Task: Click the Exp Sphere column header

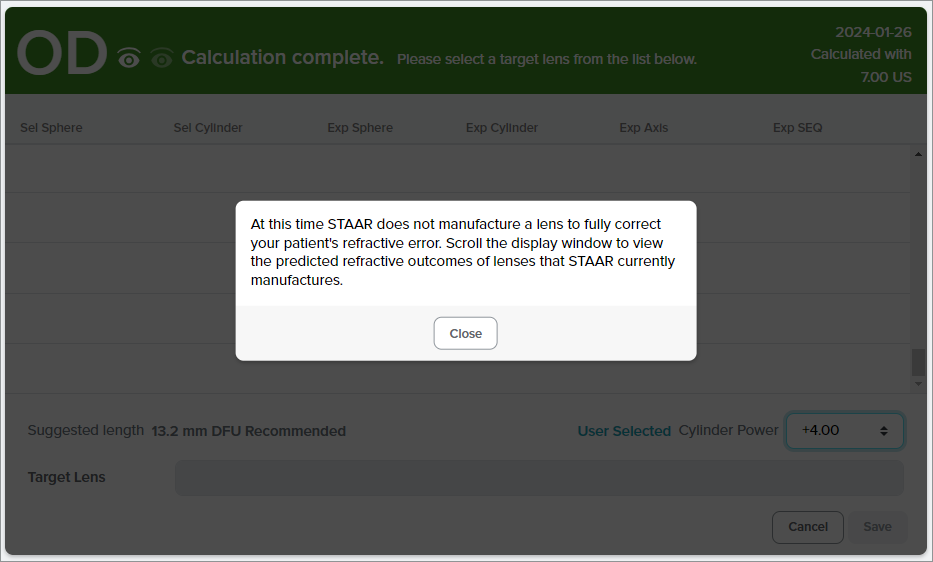Action: [x=360, y=128]
